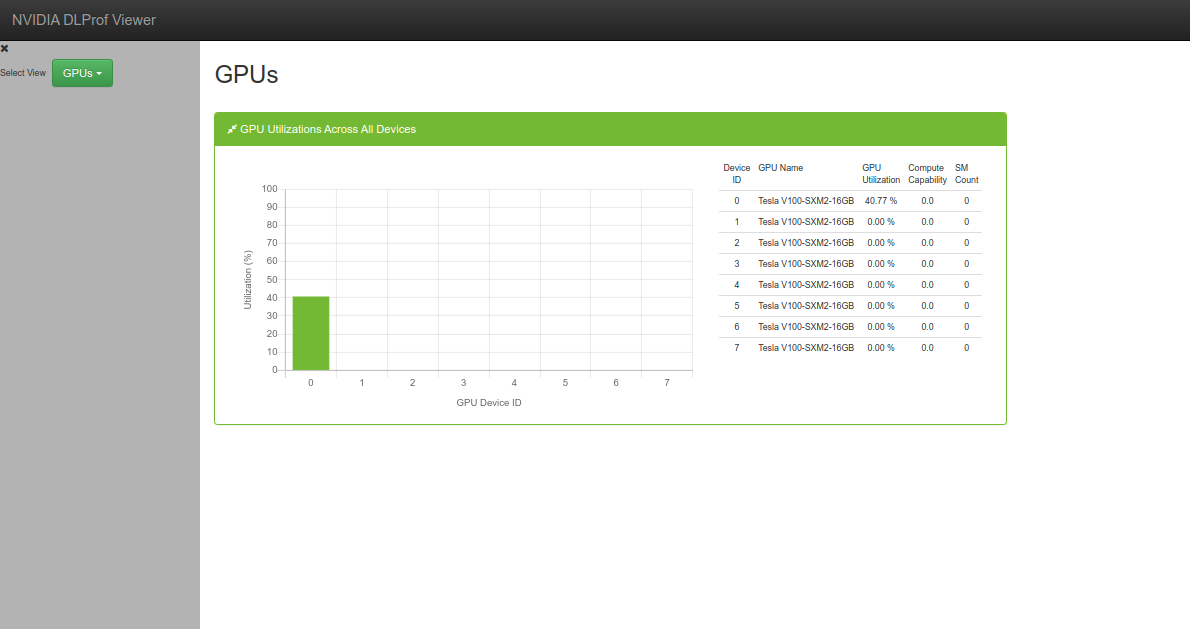1190x629 pixels.
Task: Select the 40.77 % utilization cell
Action: click(x=881, y=201)
